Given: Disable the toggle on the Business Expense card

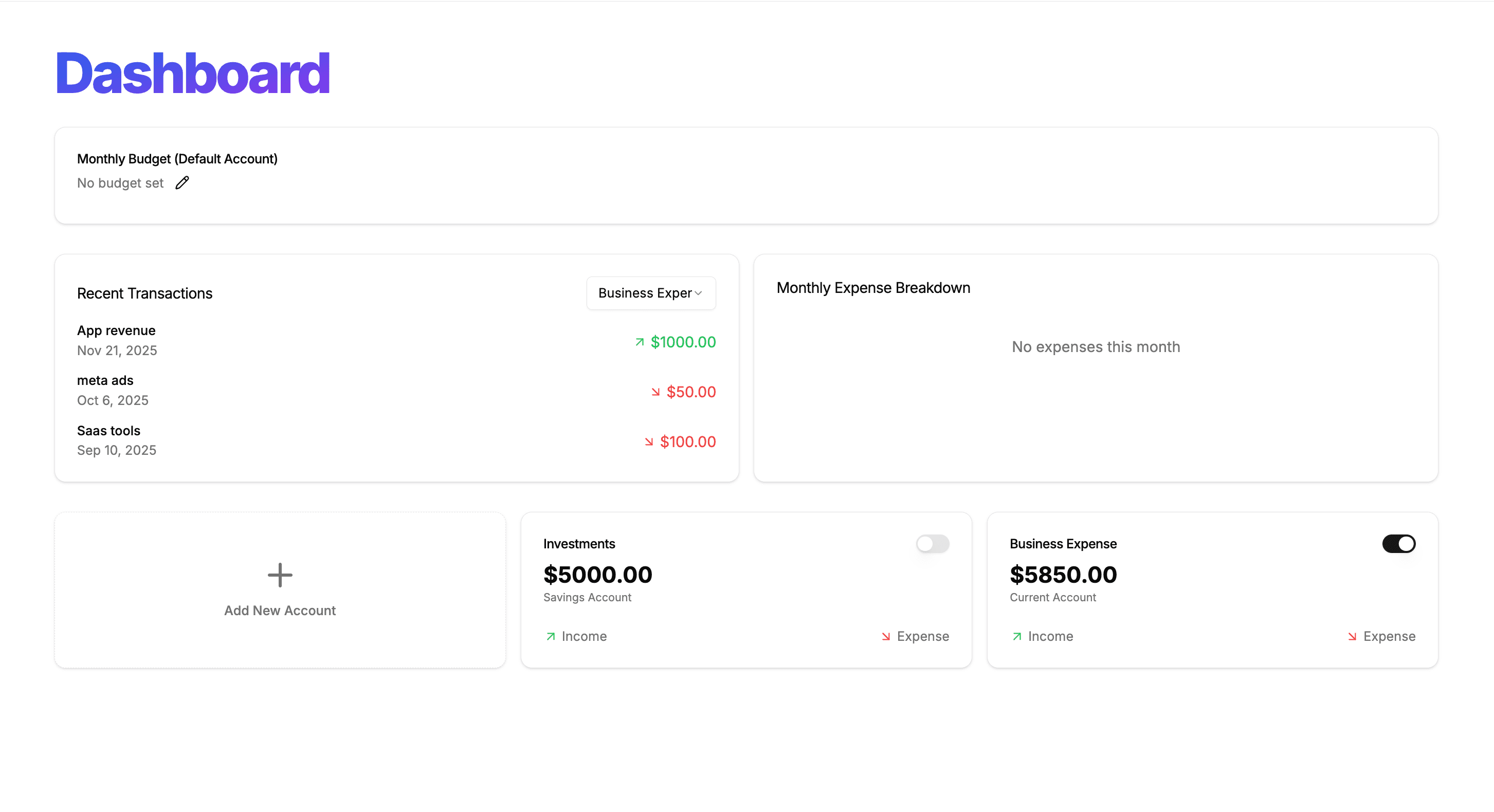Looking at the screenshot, I should 1399,544.
